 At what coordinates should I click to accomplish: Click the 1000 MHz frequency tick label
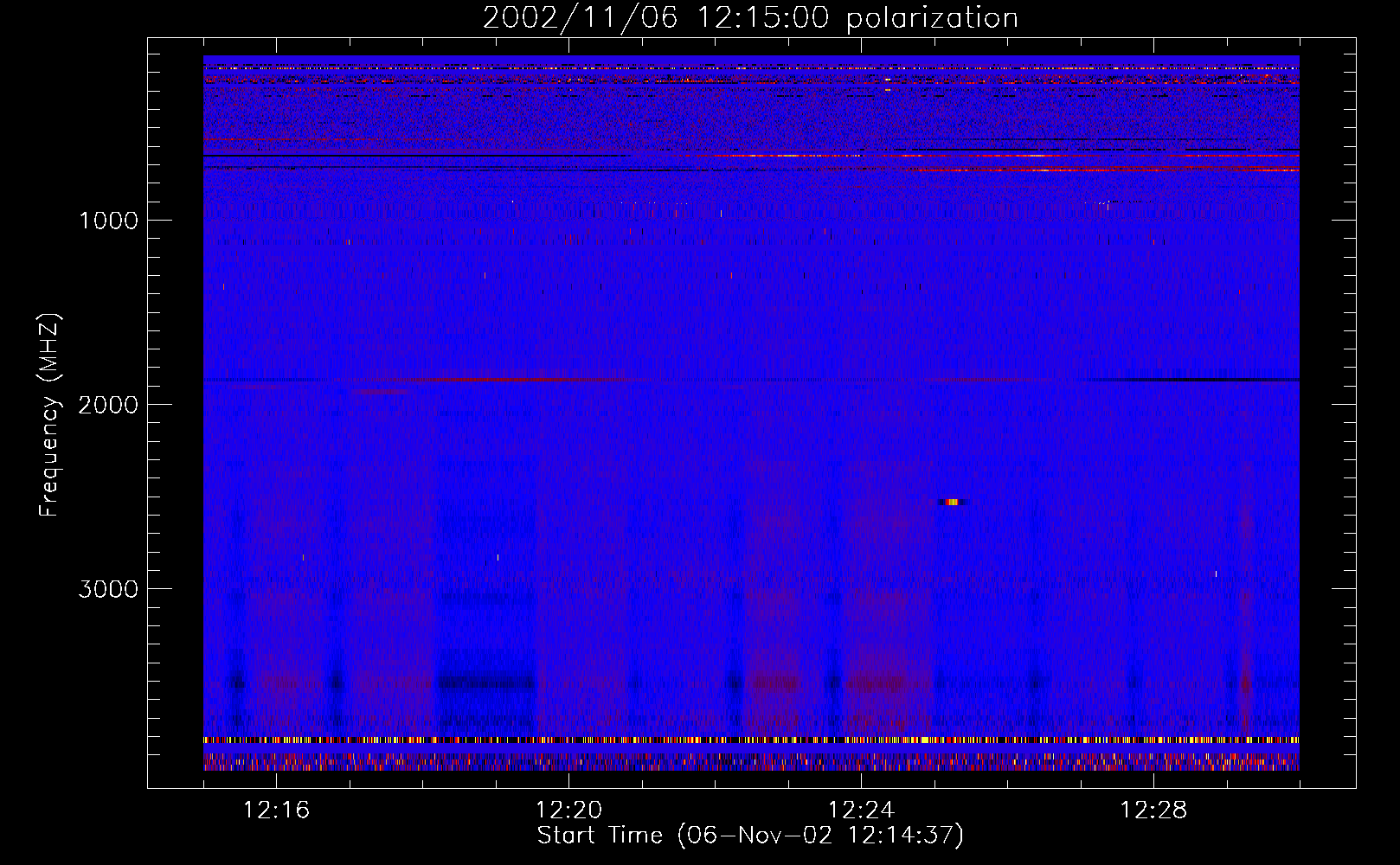click(x=109, y=221)
